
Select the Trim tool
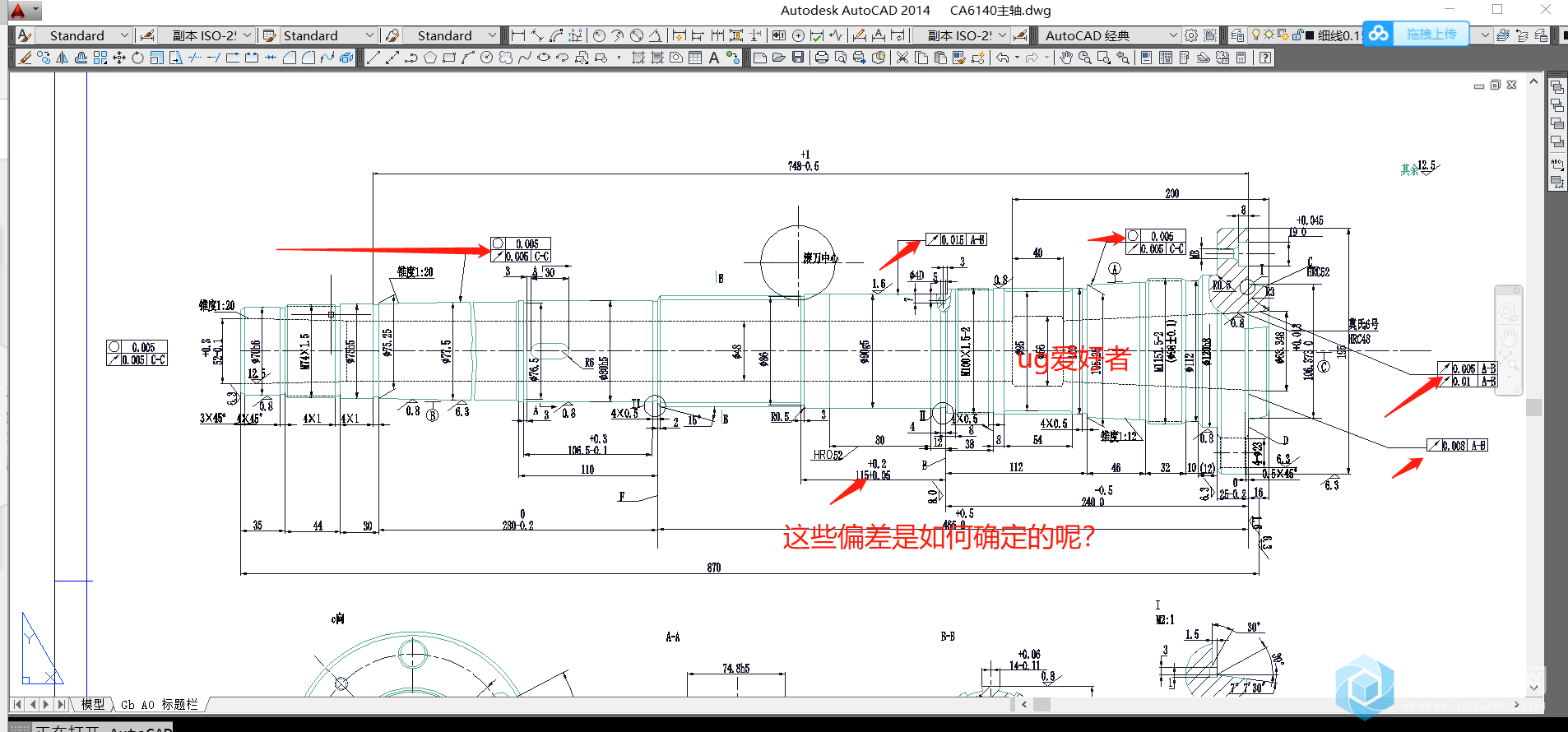tap(195, 58)
